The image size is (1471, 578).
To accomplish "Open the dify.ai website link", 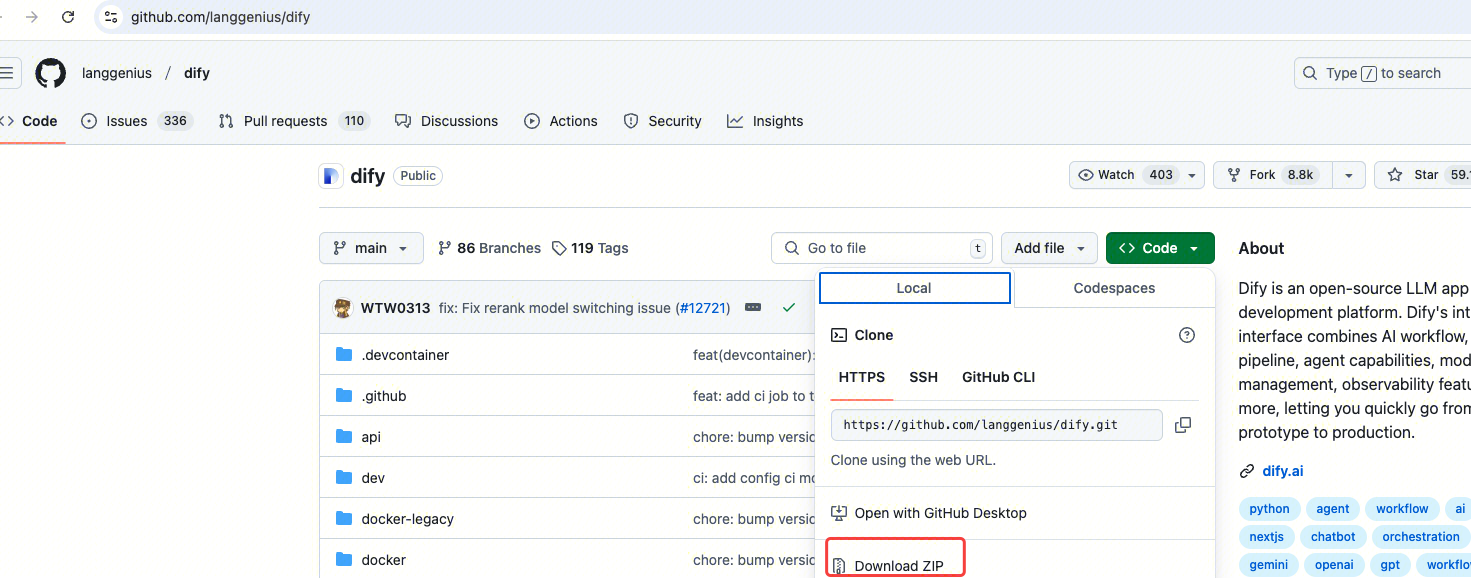I will click(1283, 471).
